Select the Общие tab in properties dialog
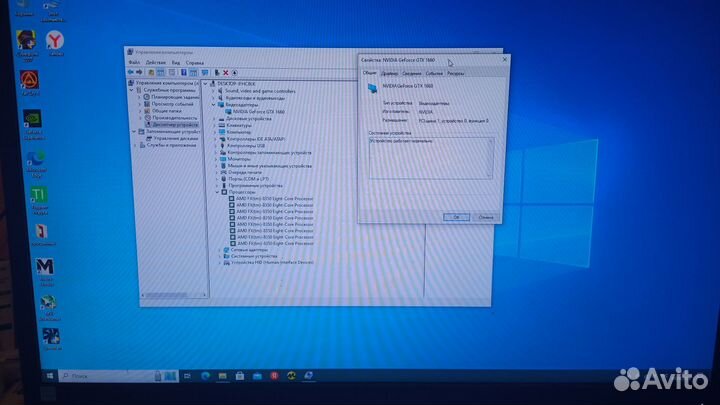Image resolution: width=720 pixels, height=405 pixels. (x=369, y=73)
